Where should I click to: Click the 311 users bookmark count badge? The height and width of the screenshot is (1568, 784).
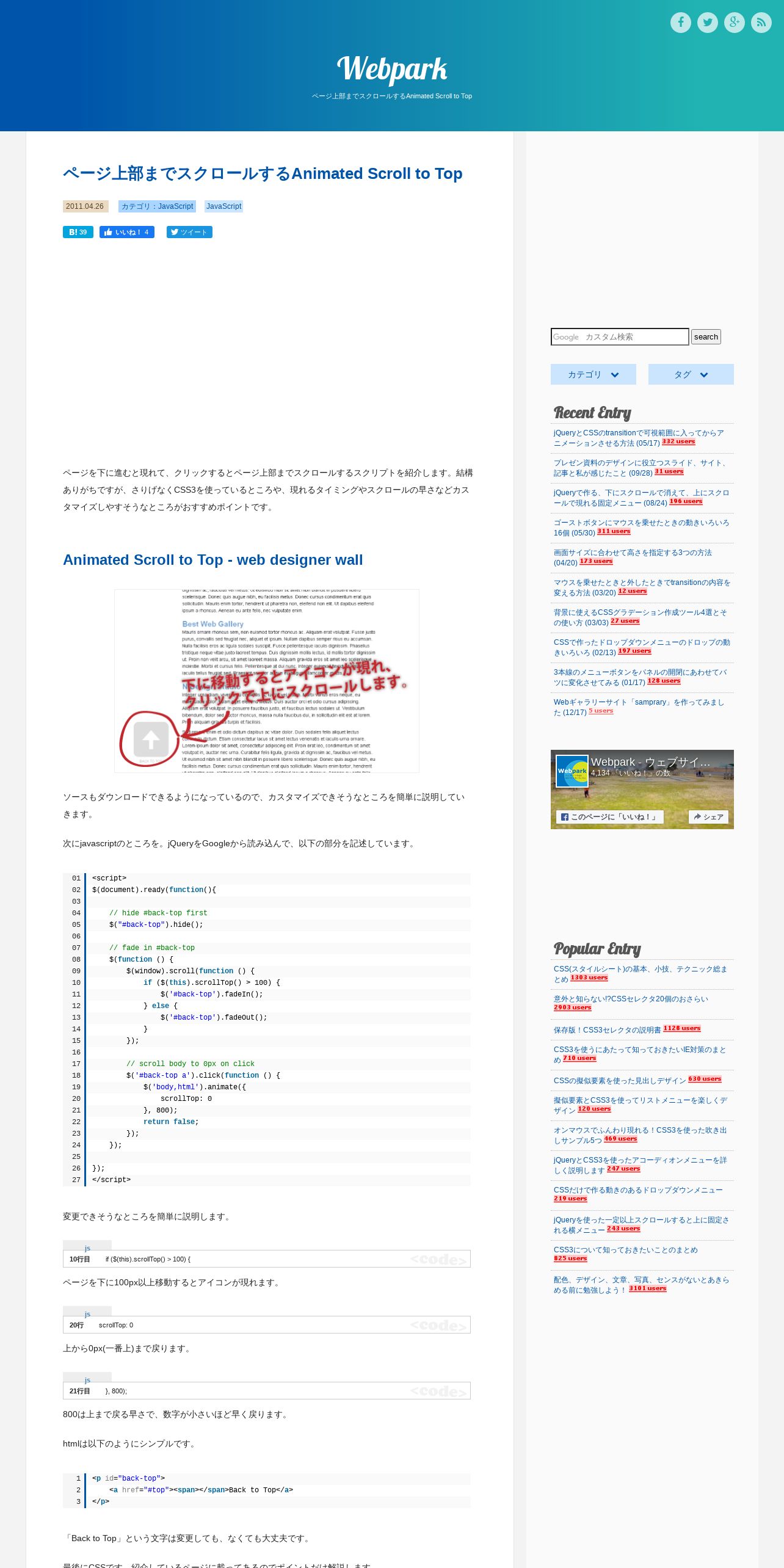[x=614, y=532]
